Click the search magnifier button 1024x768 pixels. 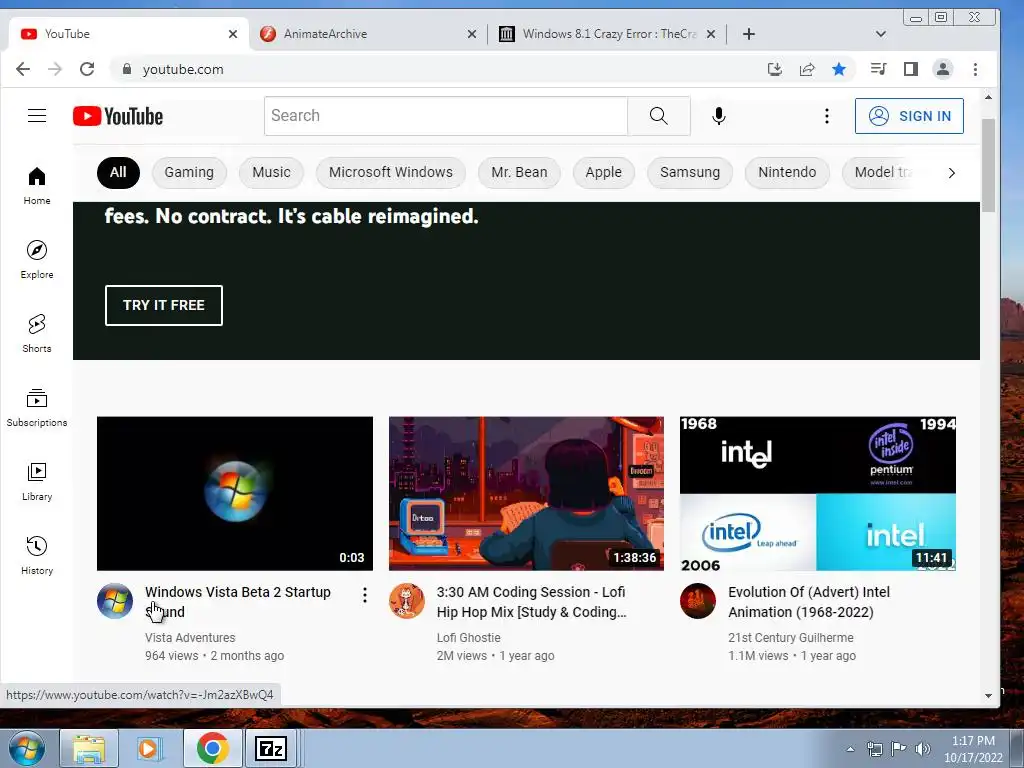click(x=658, y=116)
